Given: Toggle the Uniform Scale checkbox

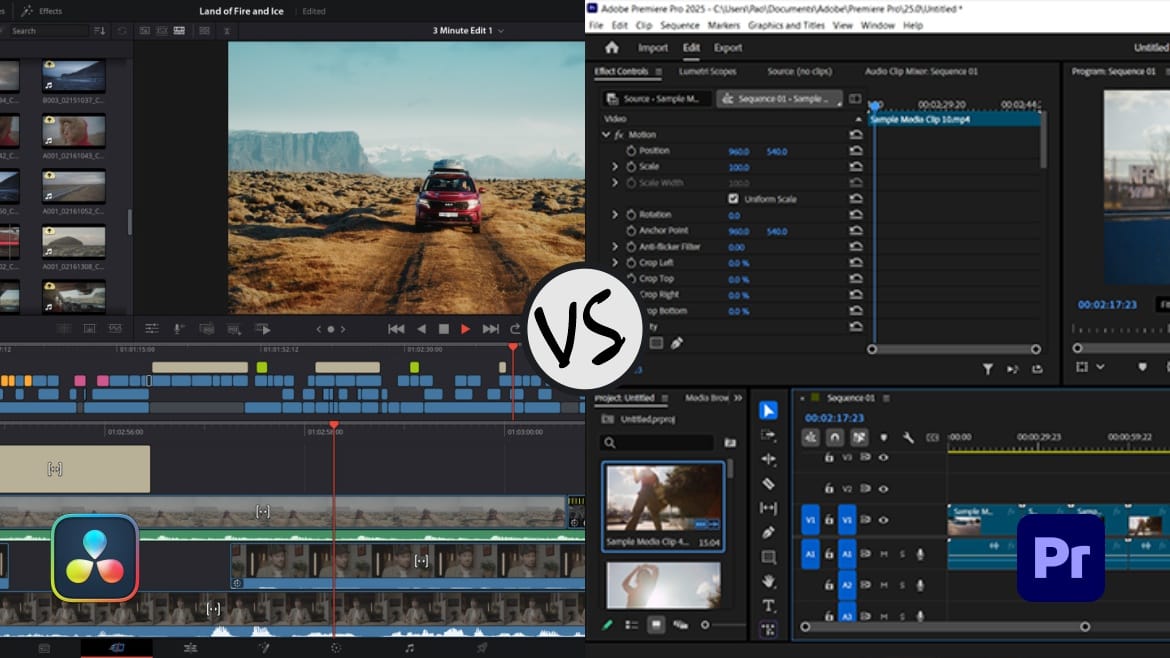Looking at the screenshot, I should [x=733, y=199].
